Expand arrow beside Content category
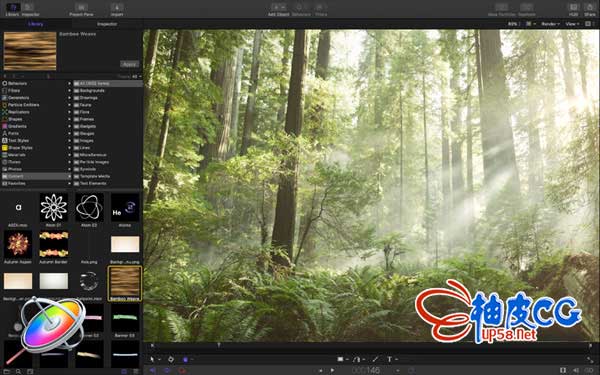Image resolution: width=600 pixels, height=375 pixels. (x=69, y=176)
